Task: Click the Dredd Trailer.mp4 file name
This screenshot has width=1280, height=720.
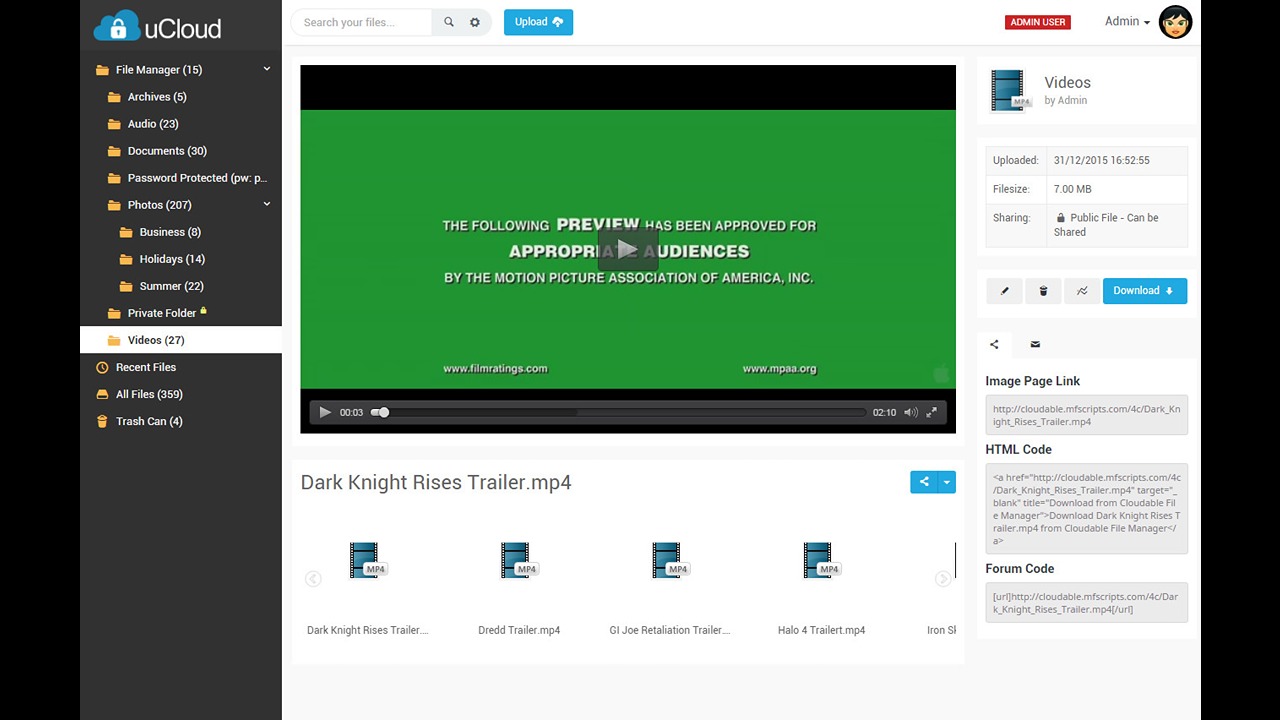Action: click(519, 630)
